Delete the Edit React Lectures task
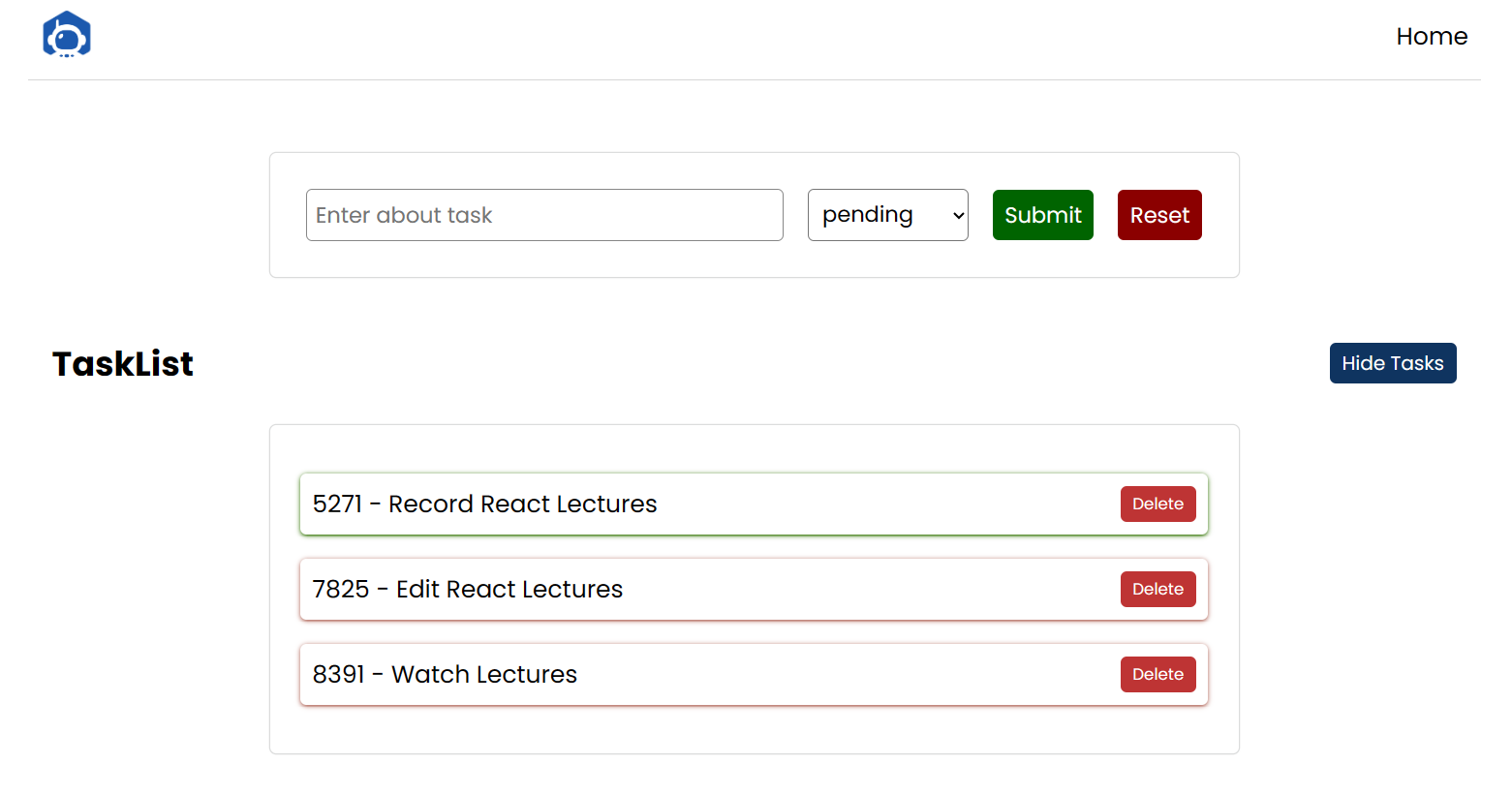The height and width of the screenshot is (795, 1512). 1157,589
